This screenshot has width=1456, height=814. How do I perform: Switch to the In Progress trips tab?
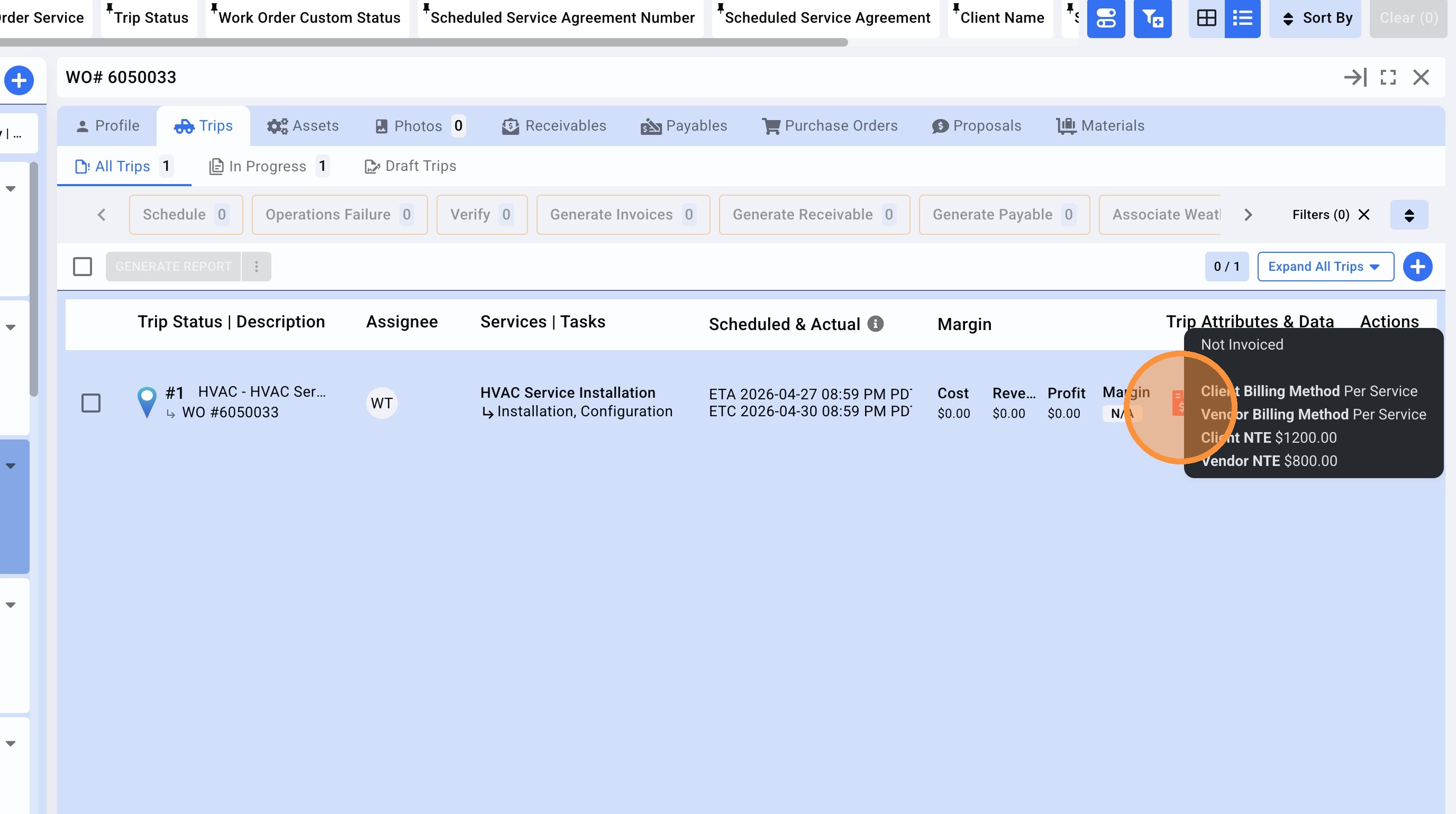click(268, 166)
